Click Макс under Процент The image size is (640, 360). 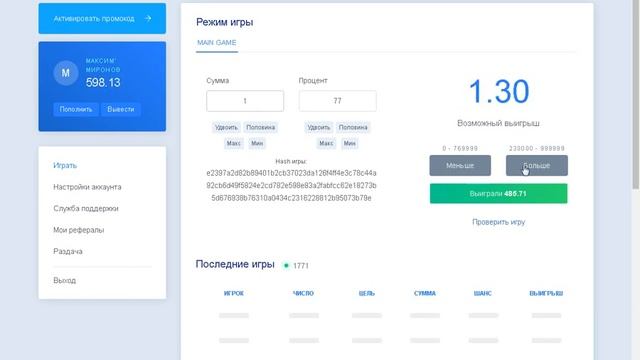click(326, 143)
